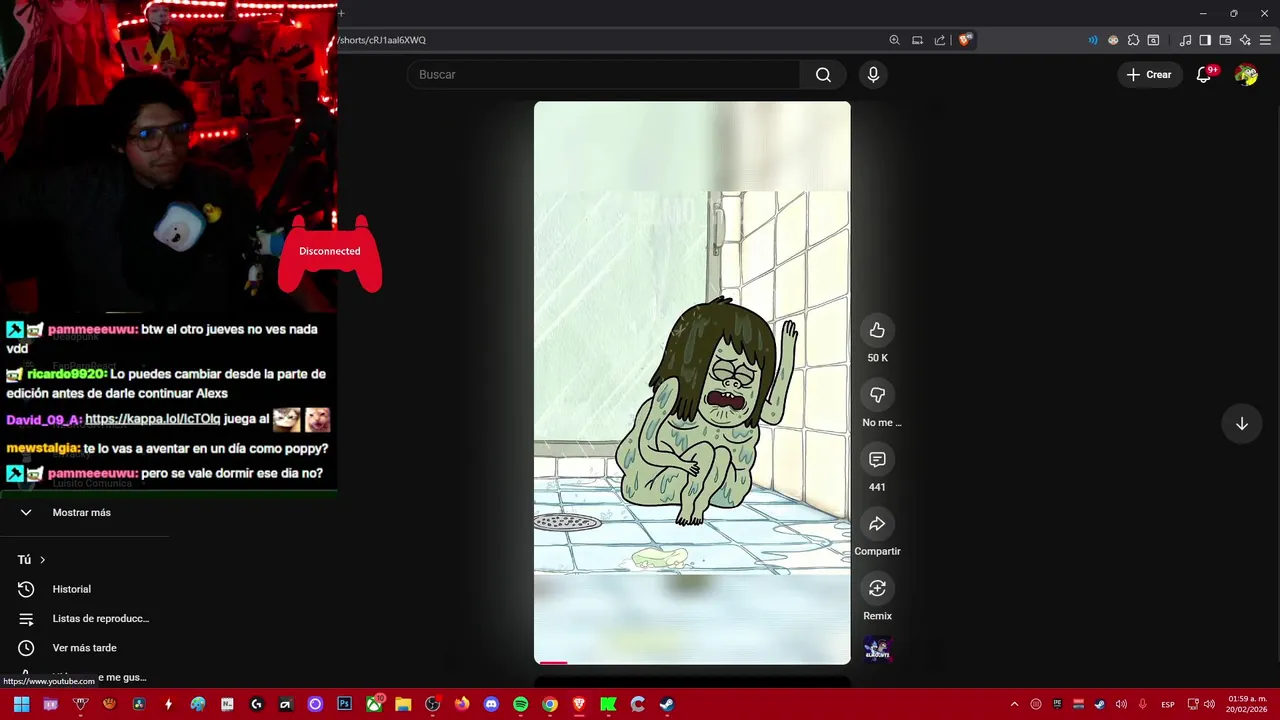Open the YouTube account avatar menu

[1246, 75]
